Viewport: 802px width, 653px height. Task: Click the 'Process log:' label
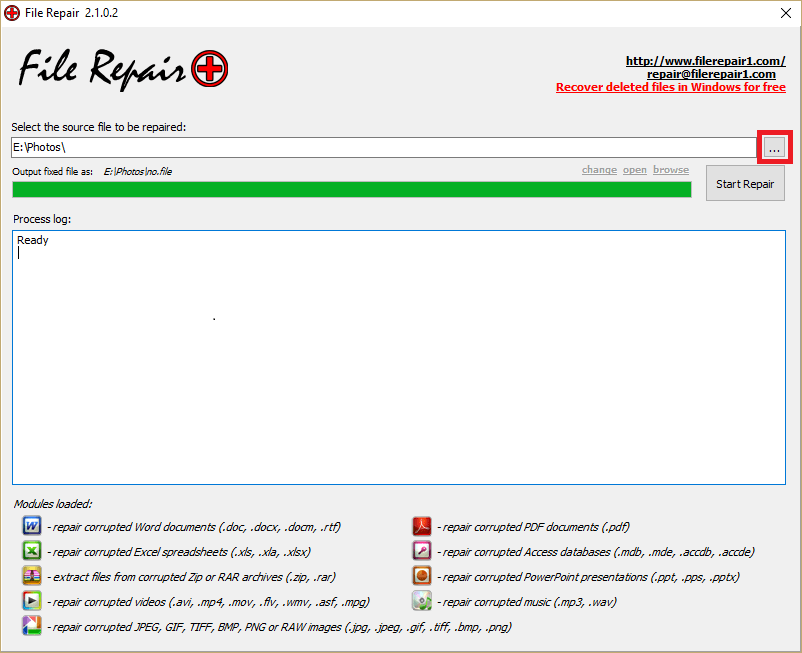[42, 219]
